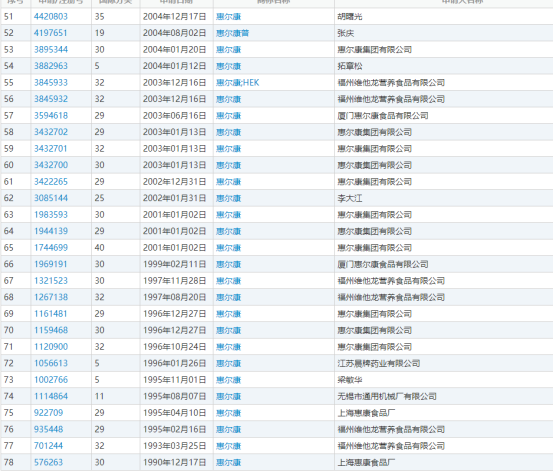This screenshot has width=554, height=474.
Task: Select date 2004年08月02日
Action: (175, 33)
